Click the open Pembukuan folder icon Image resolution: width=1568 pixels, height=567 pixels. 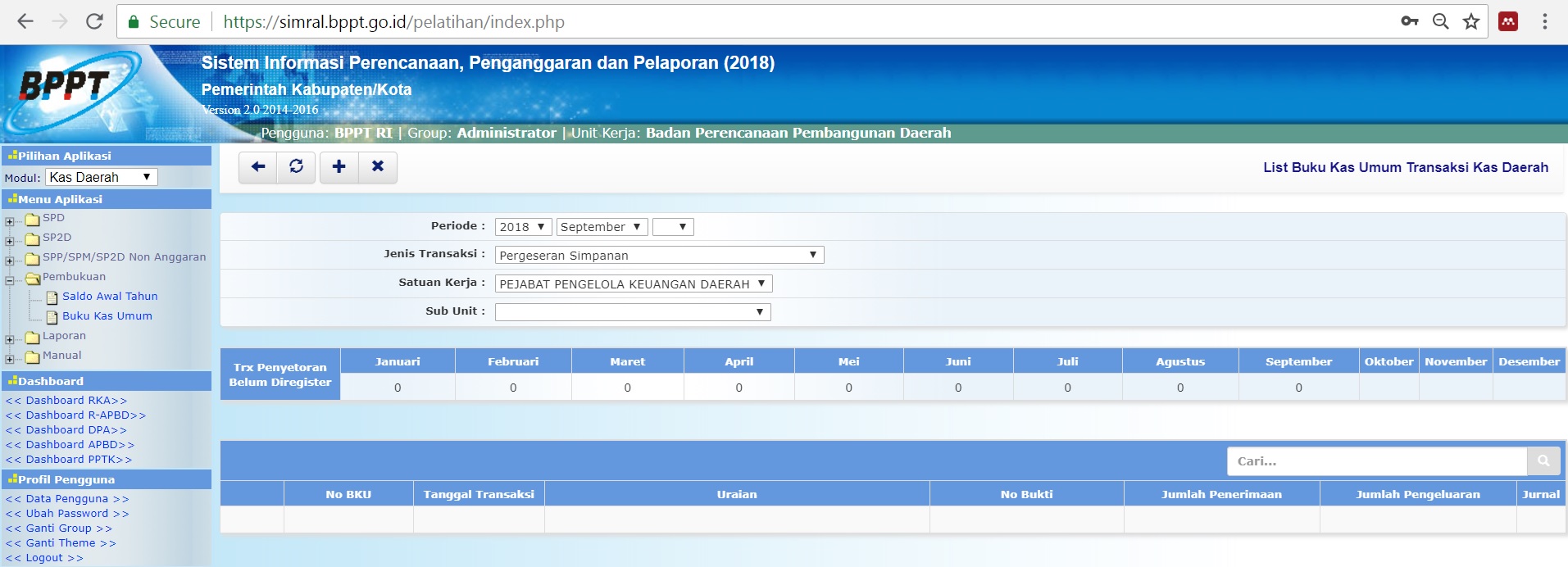coord(33,279)
